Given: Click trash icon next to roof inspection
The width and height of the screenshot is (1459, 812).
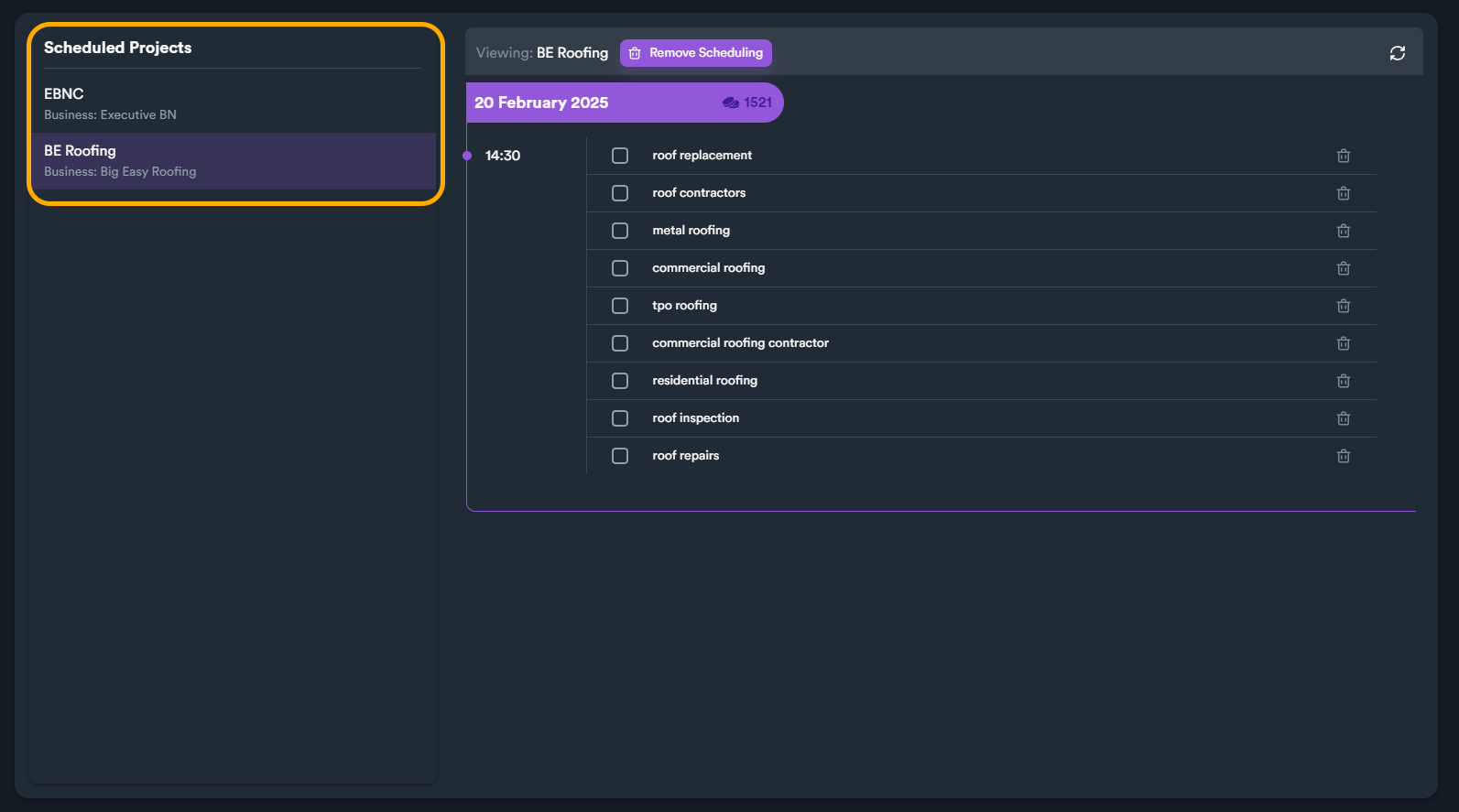Looking at the screenshot, I should [x=1343, y=418].
